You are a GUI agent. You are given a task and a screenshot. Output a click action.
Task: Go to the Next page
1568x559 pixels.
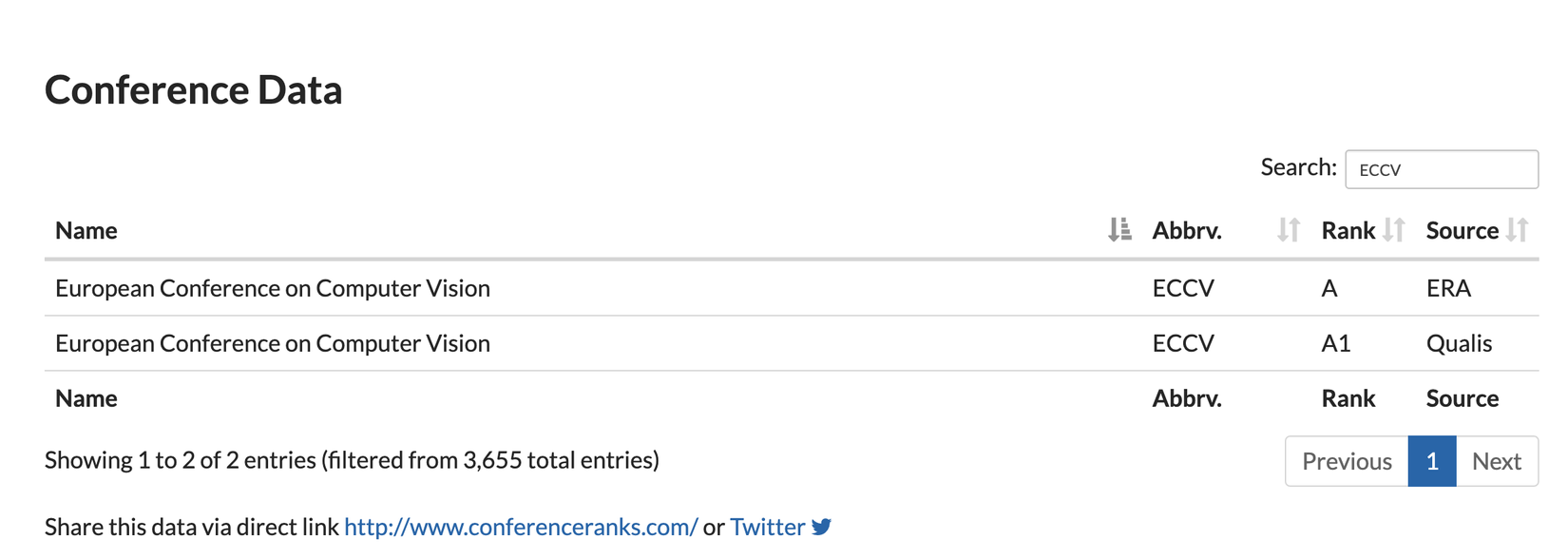click(1496, 461)
